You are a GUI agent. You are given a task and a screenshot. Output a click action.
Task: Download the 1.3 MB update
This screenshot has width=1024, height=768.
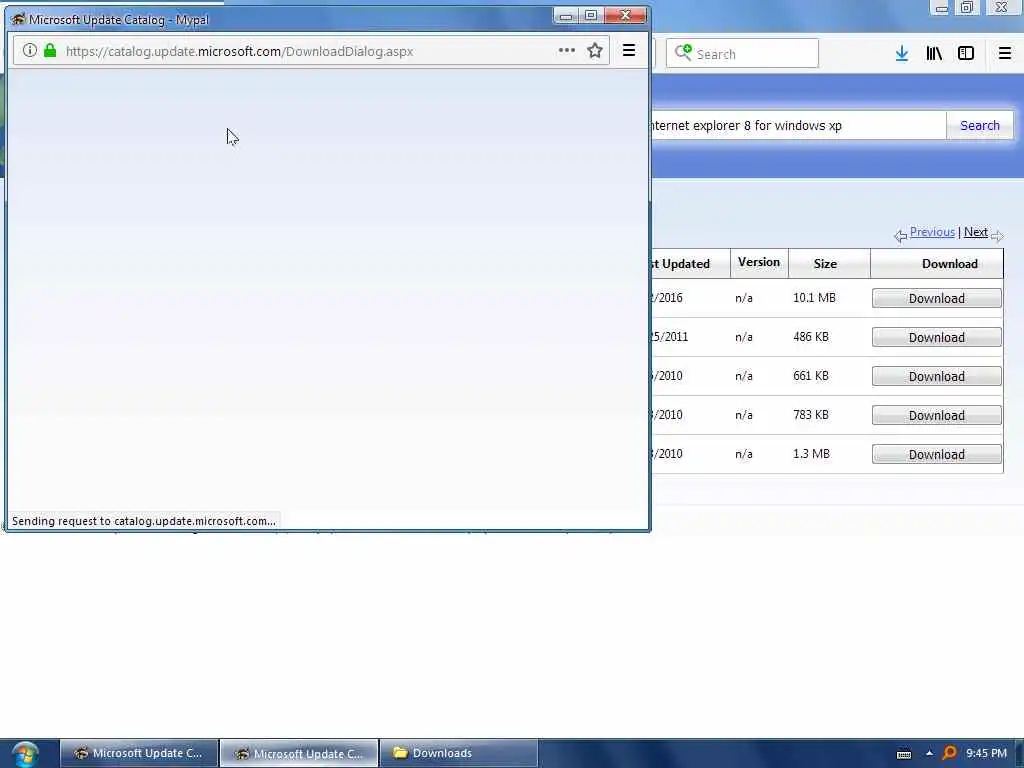coord(936,455)
